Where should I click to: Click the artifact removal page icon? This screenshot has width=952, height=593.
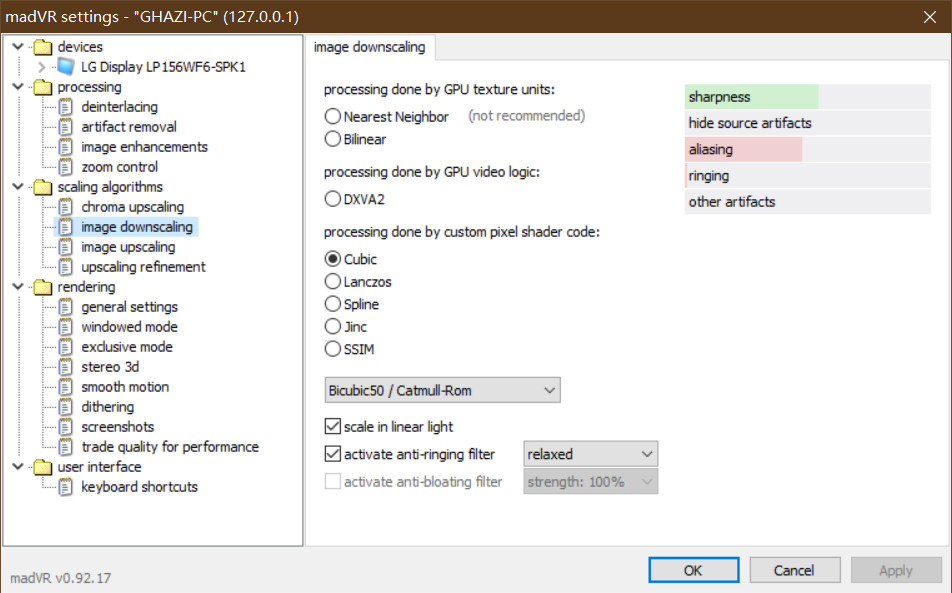point(66,127)
